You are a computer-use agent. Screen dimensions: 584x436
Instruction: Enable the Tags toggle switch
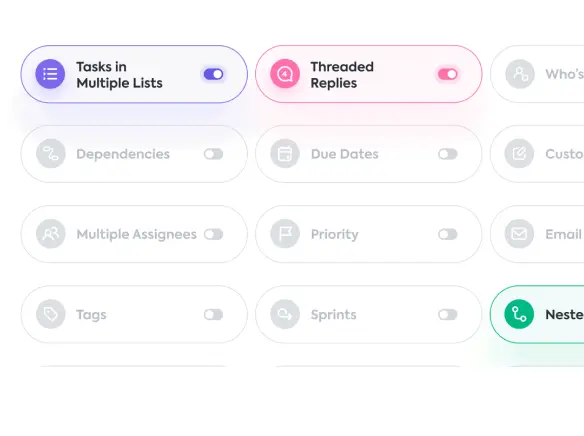(x=213, y=315)
